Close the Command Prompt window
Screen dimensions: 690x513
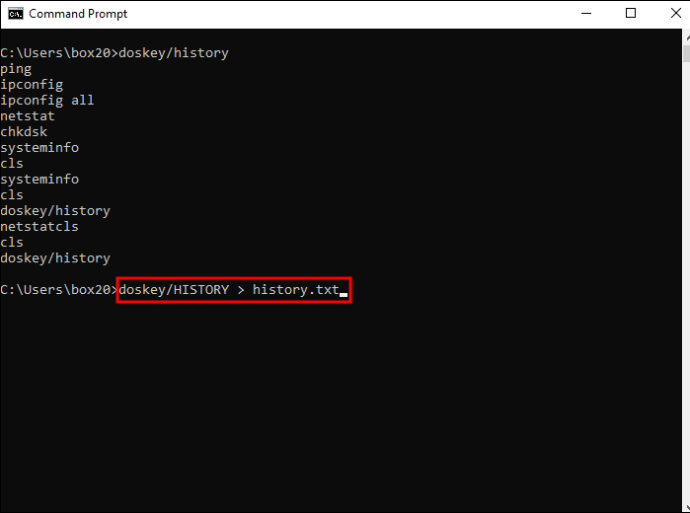(675, 14)
